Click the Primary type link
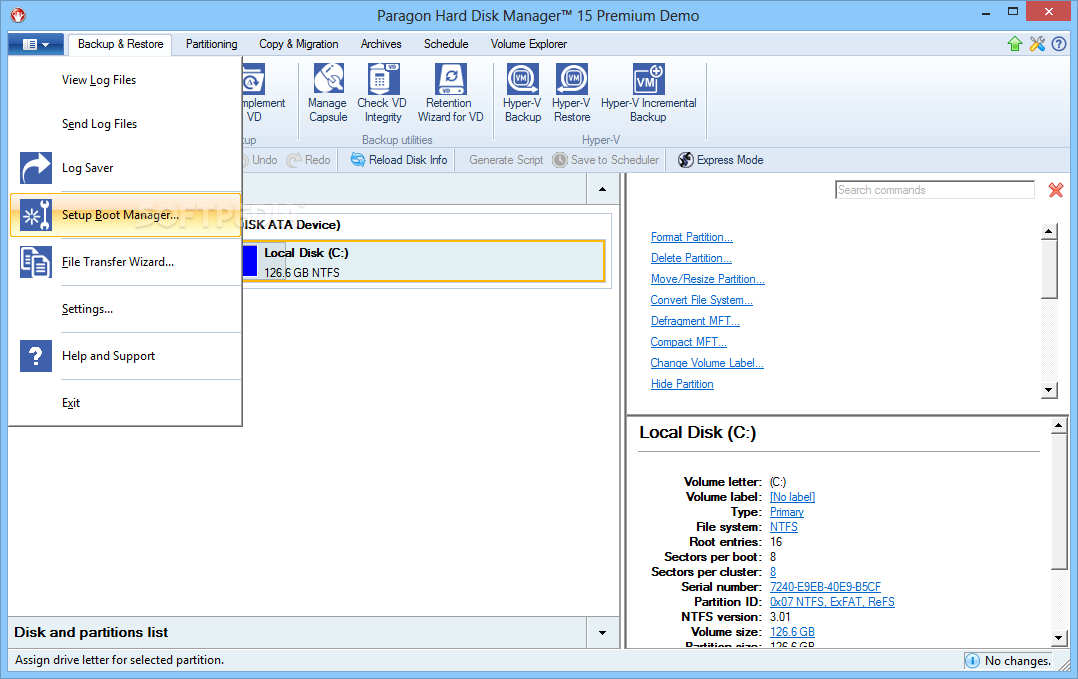The width and height of the screenshot is (1078, 679). coord(786,512)
